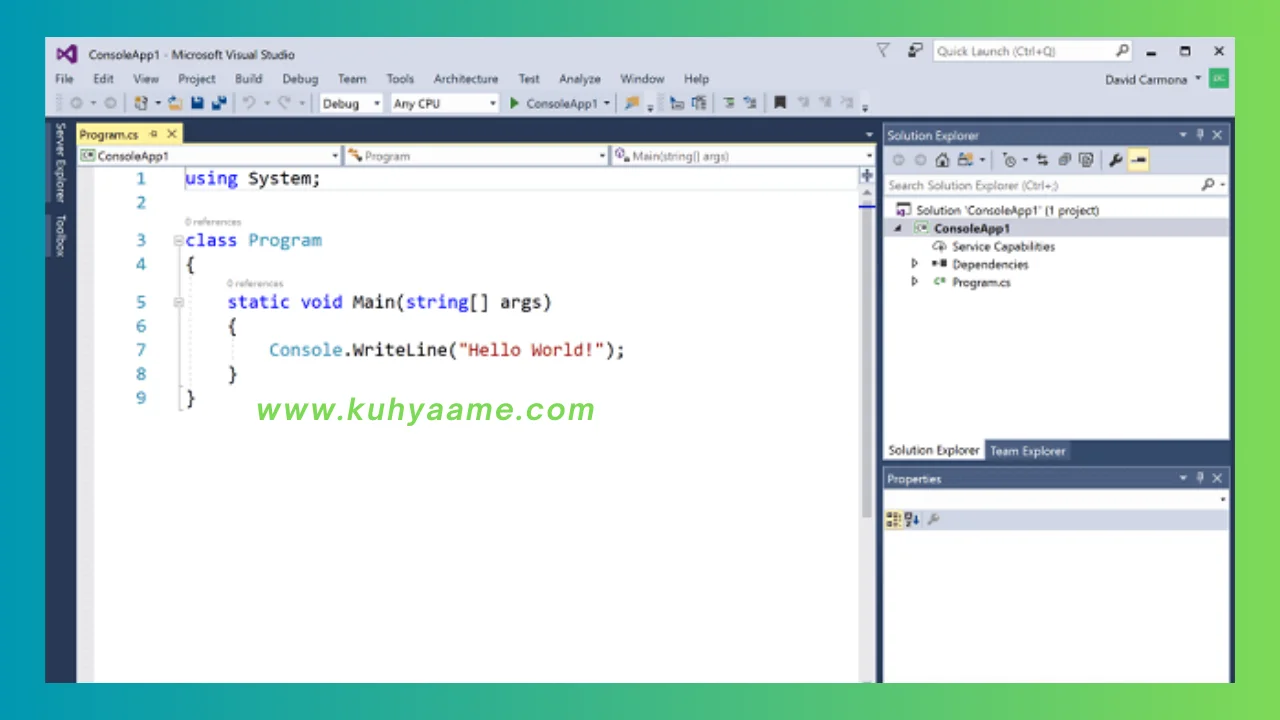Toggle Categorized view in Properties panel

click(894, 519)
